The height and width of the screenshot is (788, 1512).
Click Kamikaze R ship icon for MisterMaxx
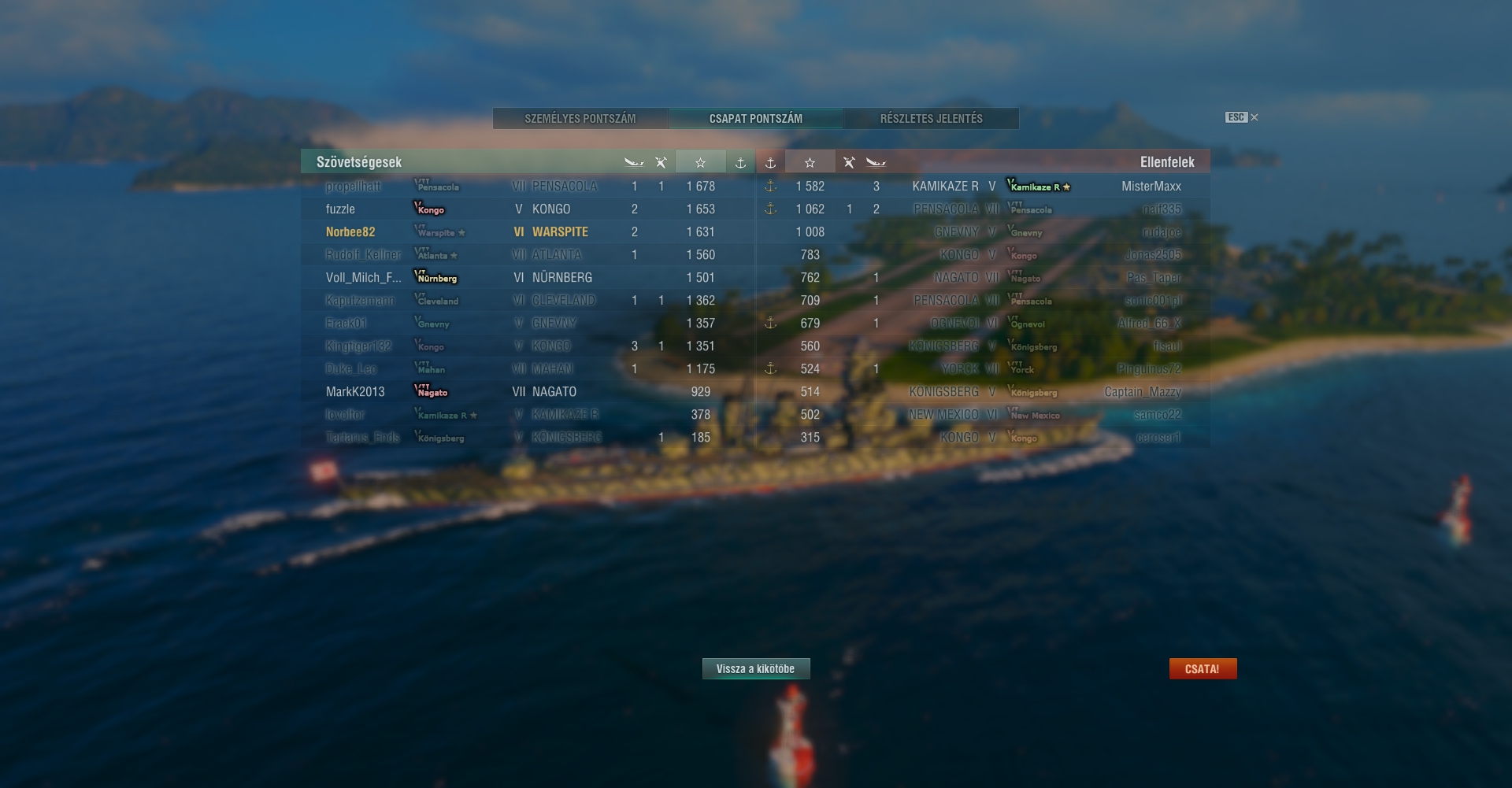click(1038, 187)
